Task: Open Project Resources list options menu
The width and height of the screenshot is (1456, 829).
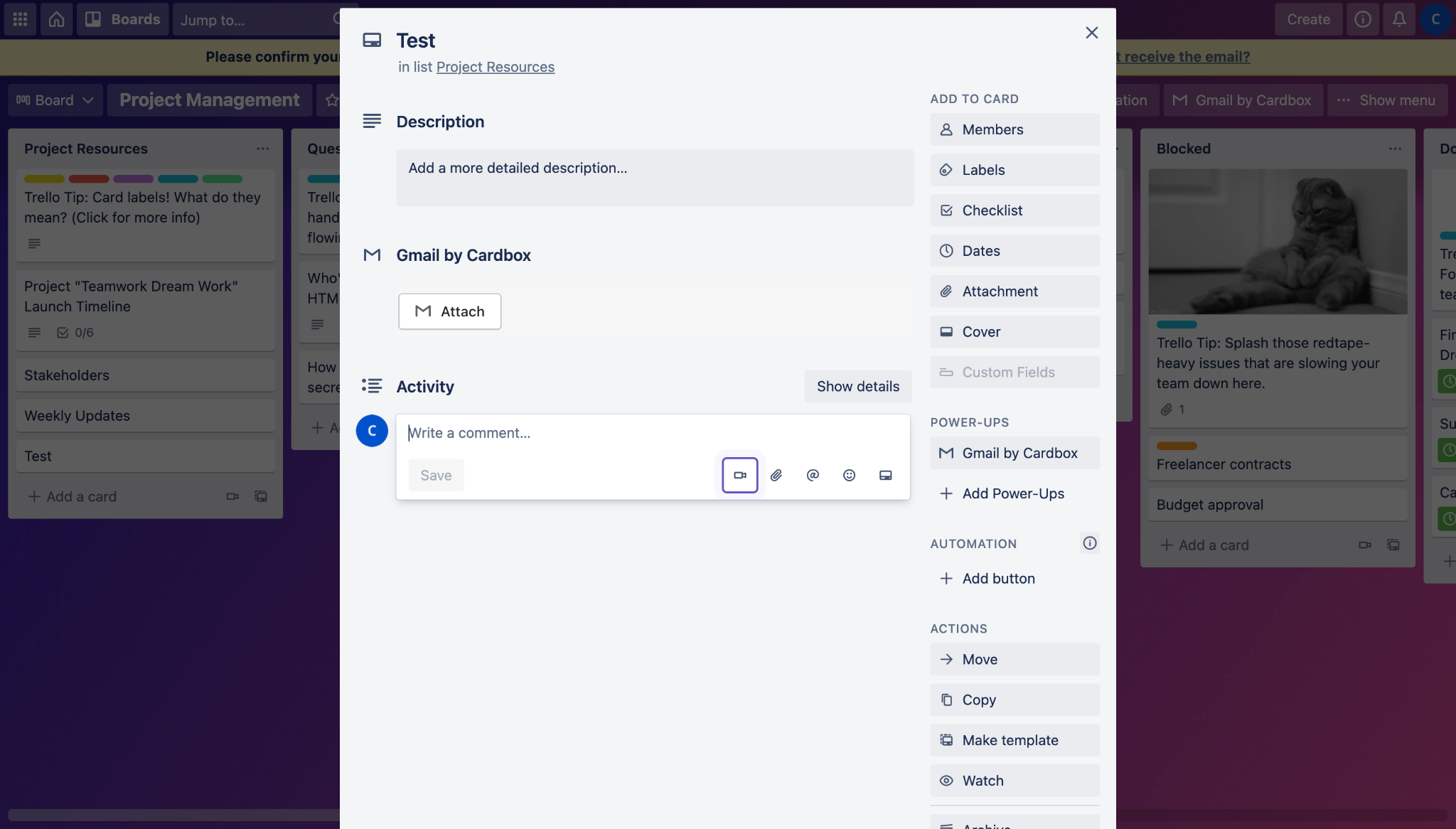Action: pos(262,149)
